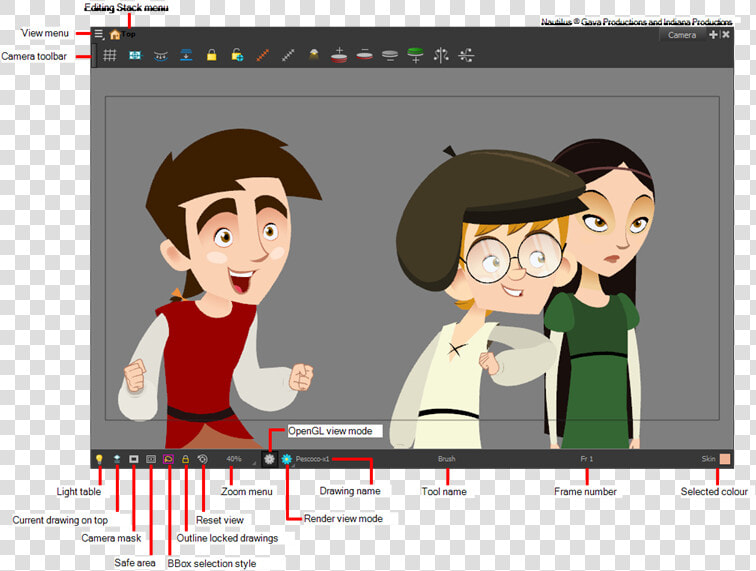756x571 pixels.
Task: Switch to OpenGL view mode gear icon
Action: point(269,459)
